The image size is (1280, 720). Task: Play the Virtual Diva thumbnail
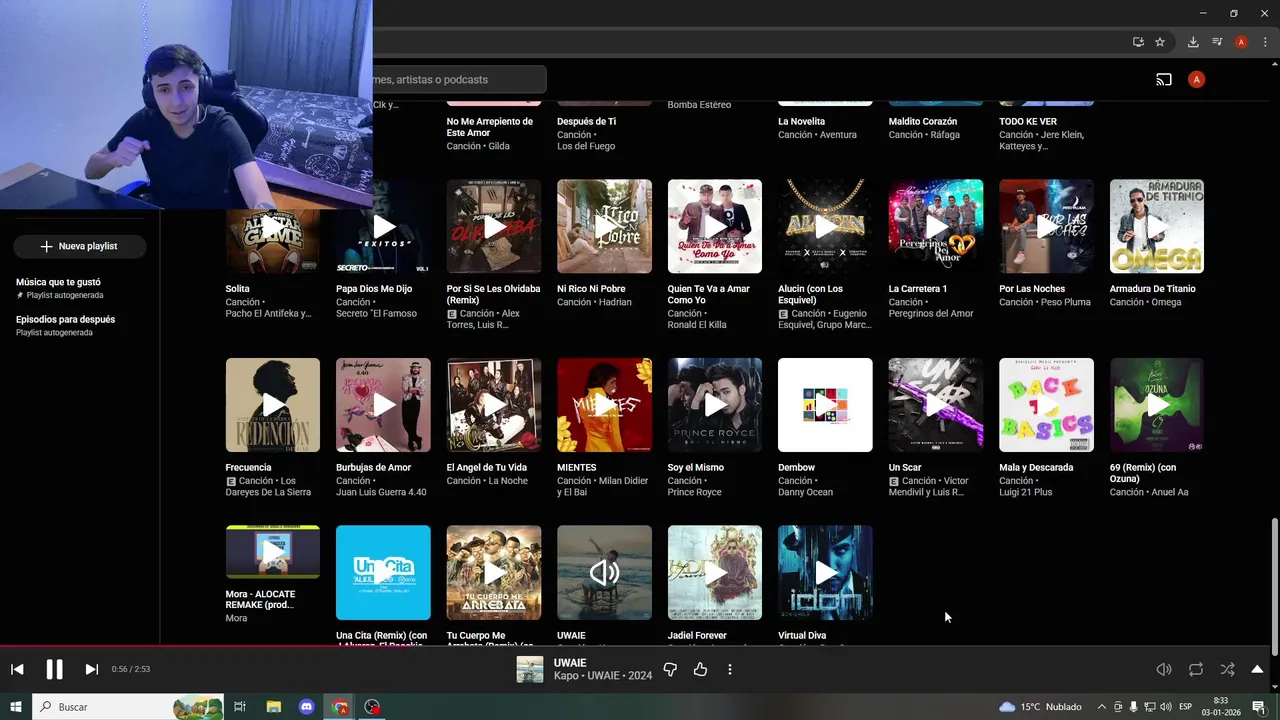825,572
